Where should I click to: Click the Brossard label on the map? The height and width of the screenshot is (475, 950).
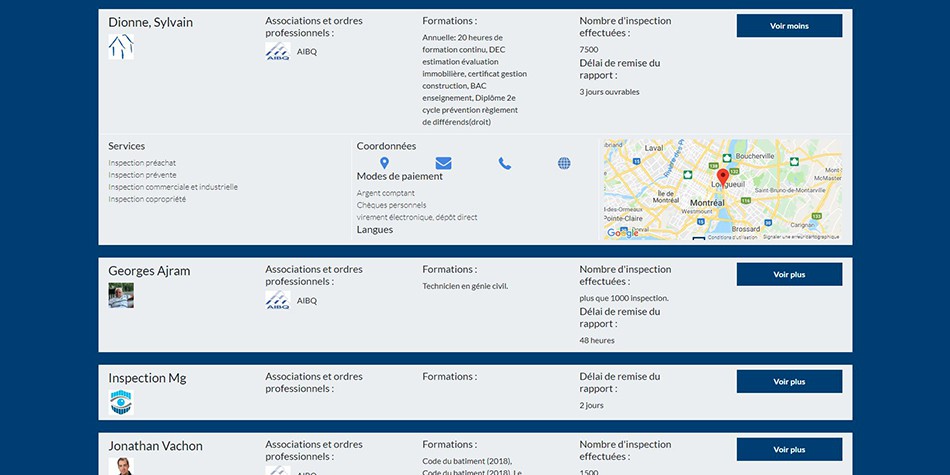click(x=746, y=229)
